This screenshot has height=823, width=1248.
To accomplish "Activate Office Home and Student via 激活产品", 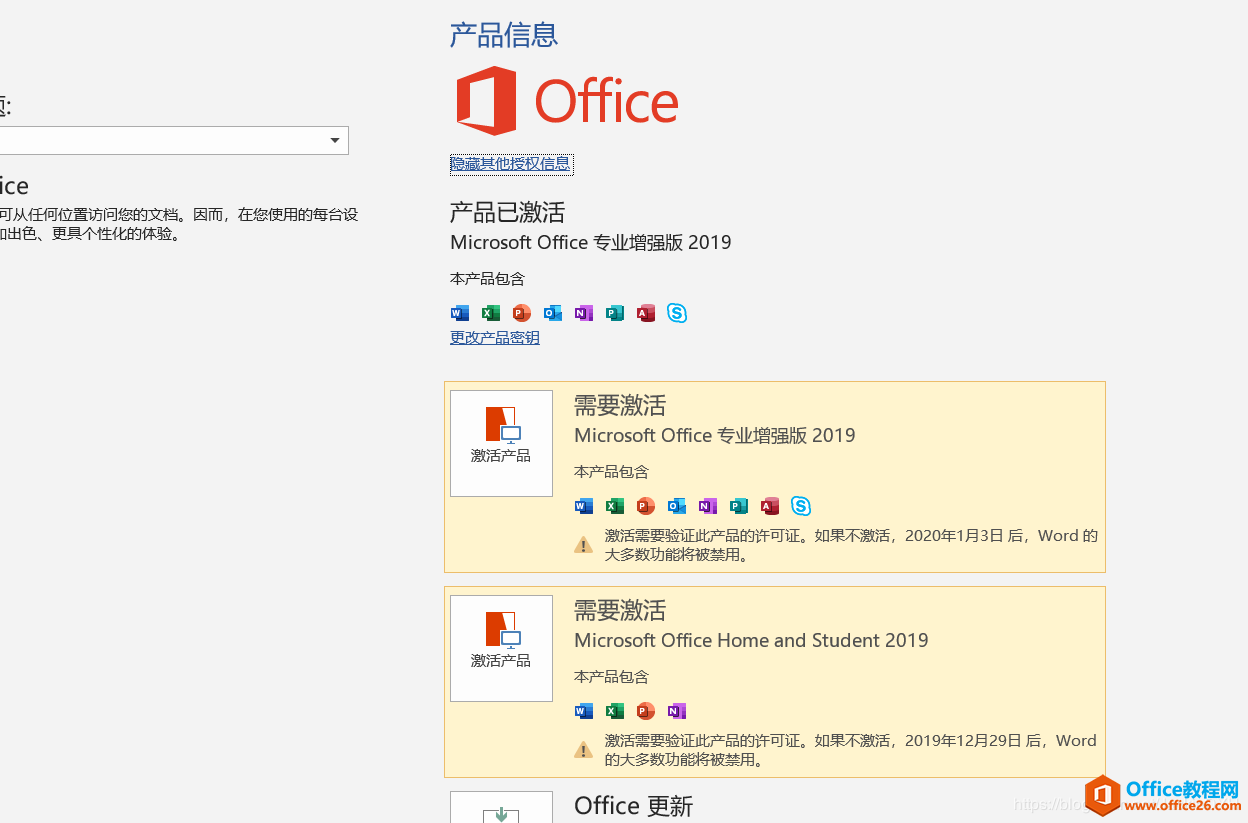I will pyautogui.click(x=501, y=648).
